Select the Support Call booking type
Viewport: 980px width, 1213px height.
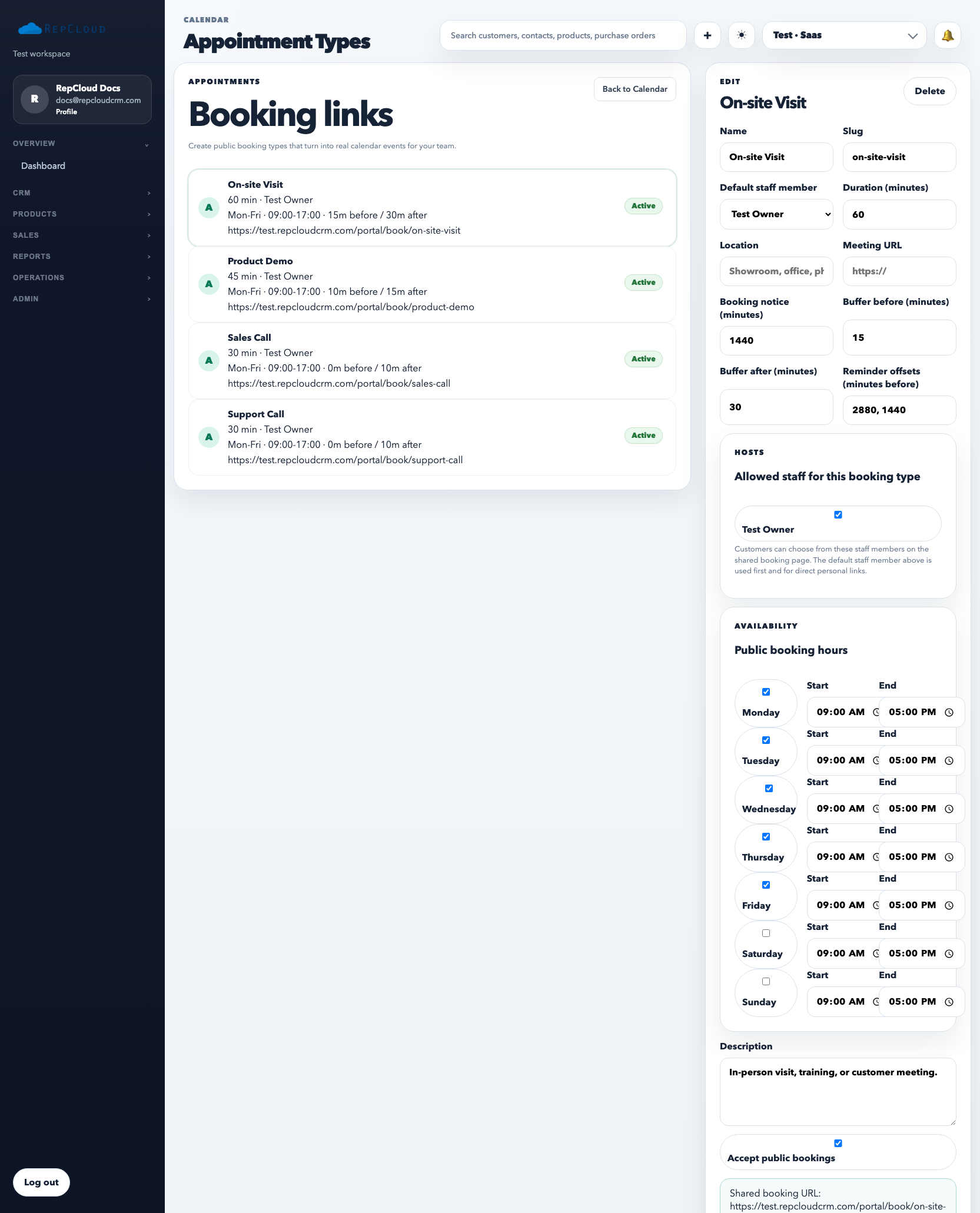(432, 437)
